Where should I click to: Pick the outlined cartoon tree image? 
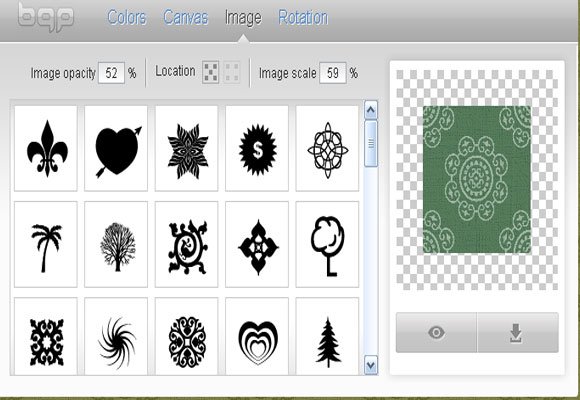pos(327,244)
